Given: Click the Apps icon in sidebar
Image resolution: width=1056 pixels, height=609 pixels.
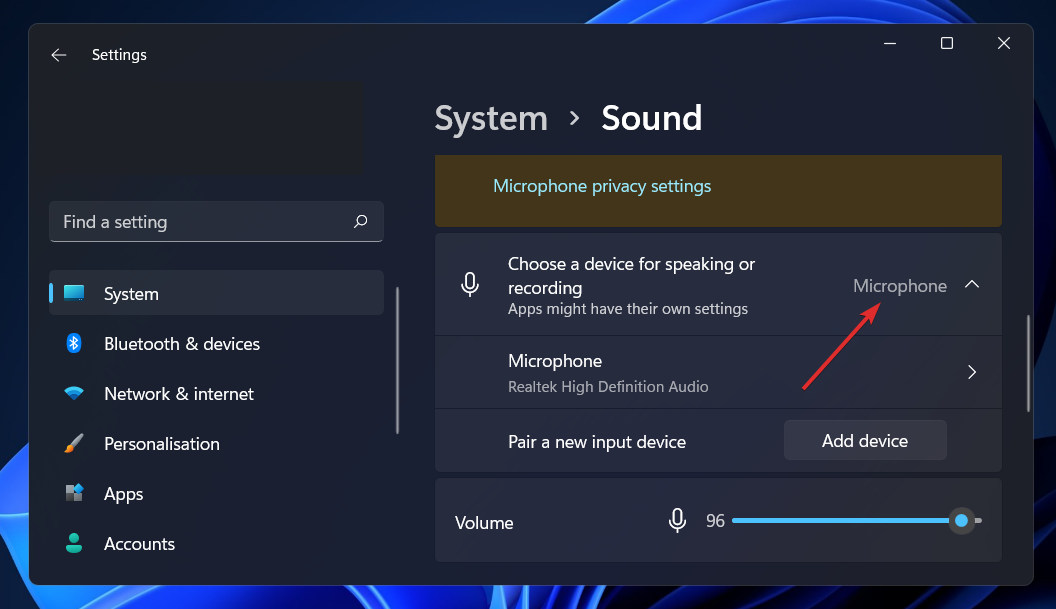Looking at the screenshot, I should coord(74,493).
